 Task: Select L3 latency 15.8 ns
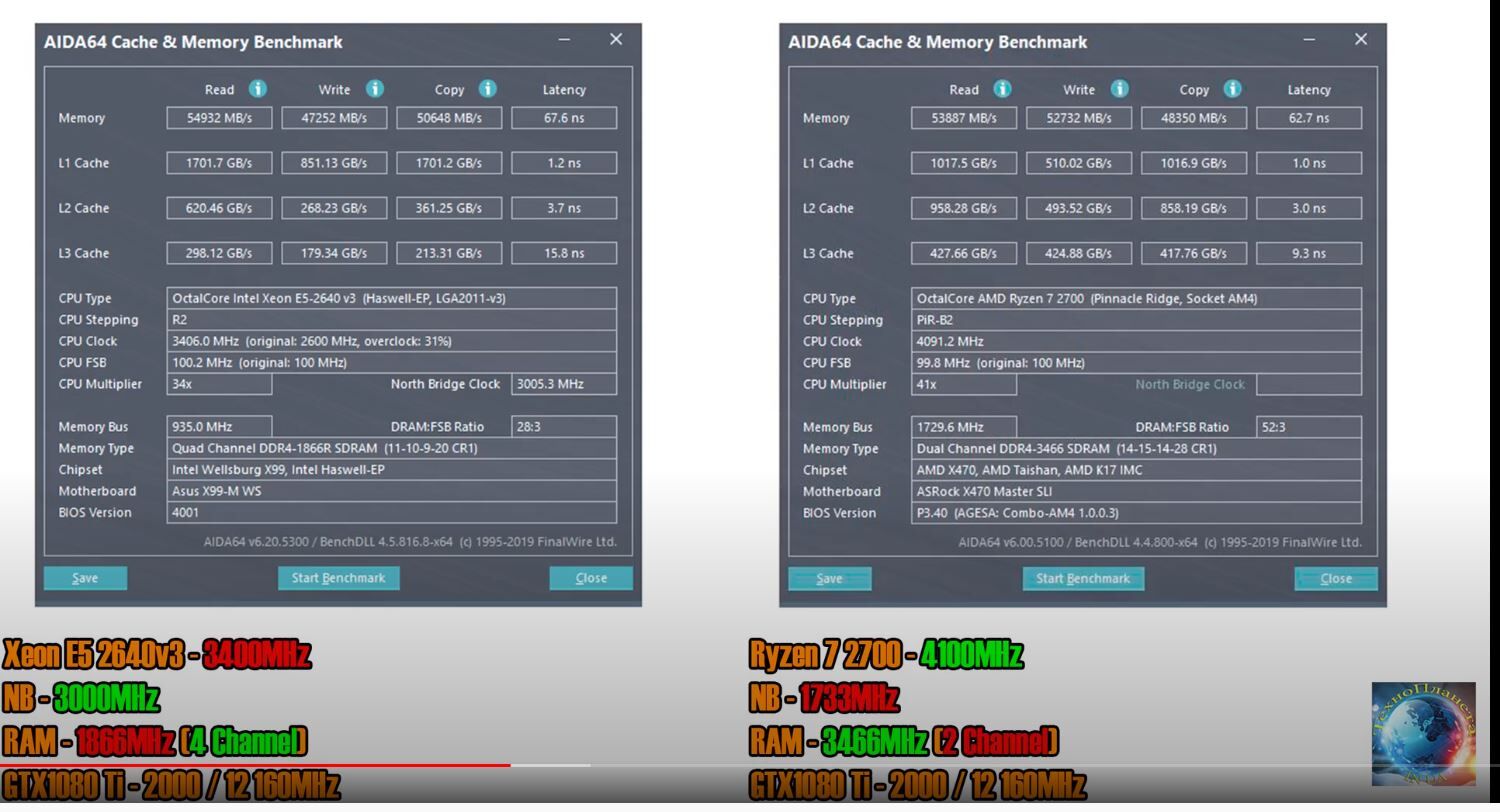pos(564,253)
